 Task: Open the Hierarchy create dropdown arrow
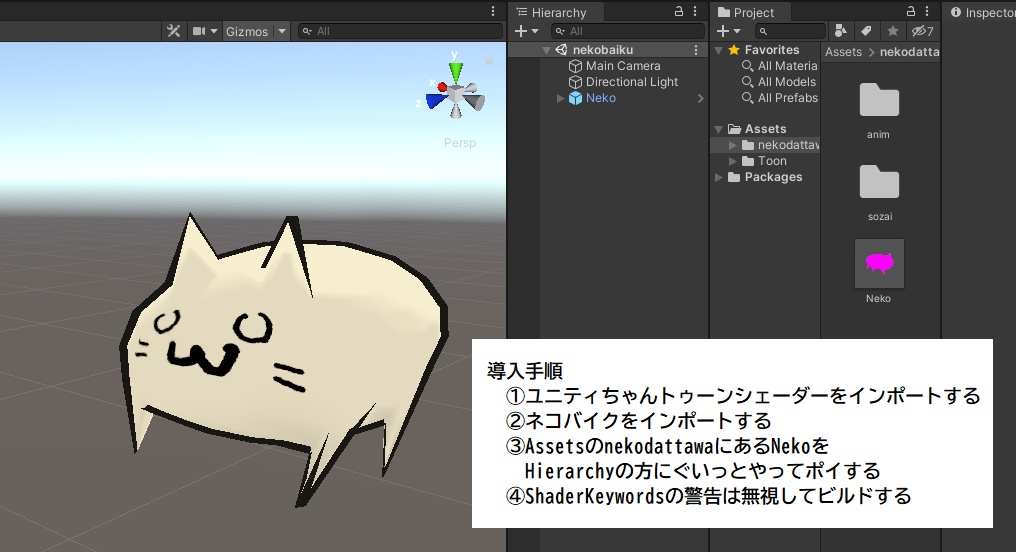click(535, 31)
